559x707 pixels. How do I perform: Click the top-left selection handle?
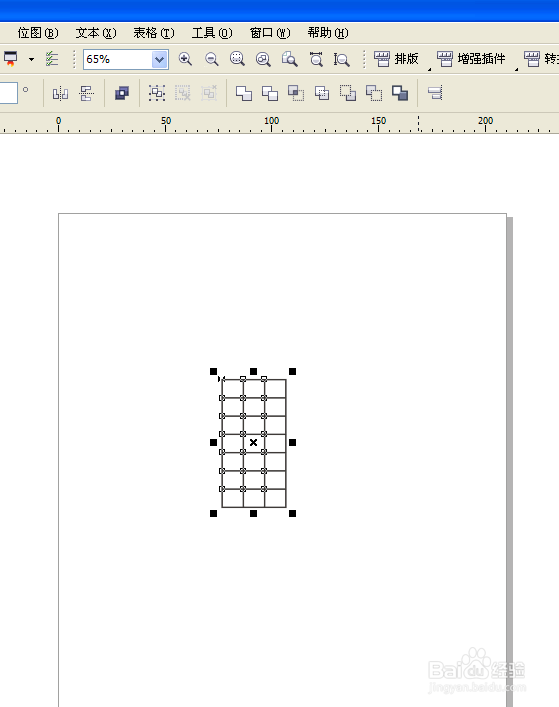[x=214, y=372]
